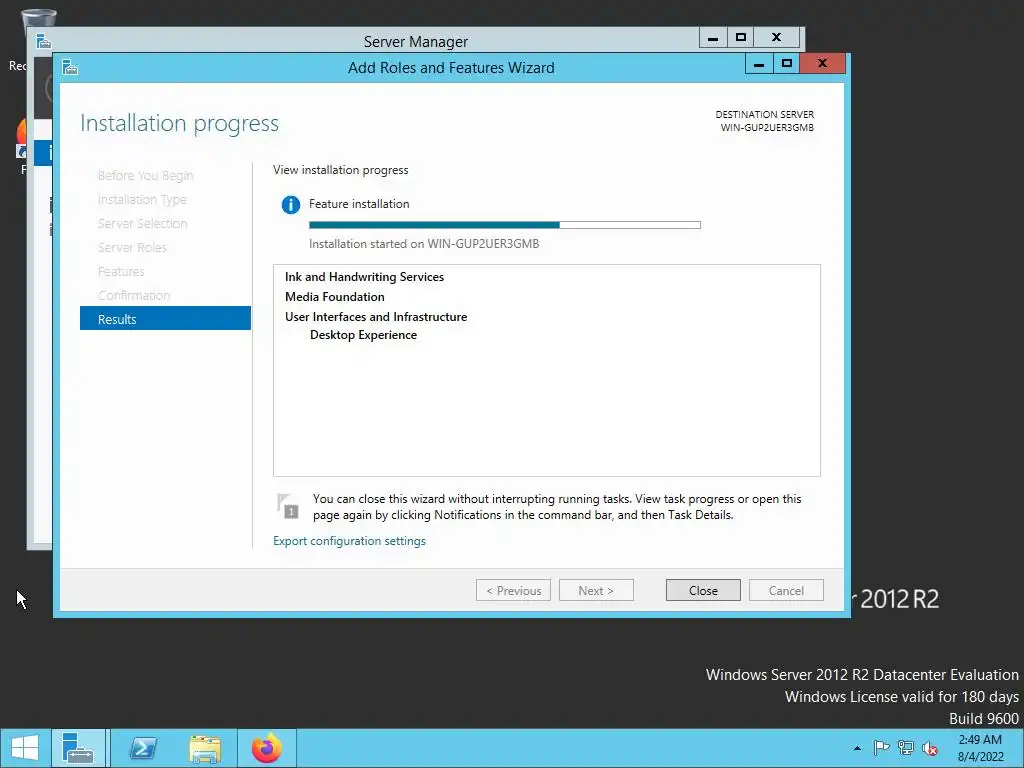Open the Windows Start button
This screenshot has width=1024, height=768.
coord(25,748)
